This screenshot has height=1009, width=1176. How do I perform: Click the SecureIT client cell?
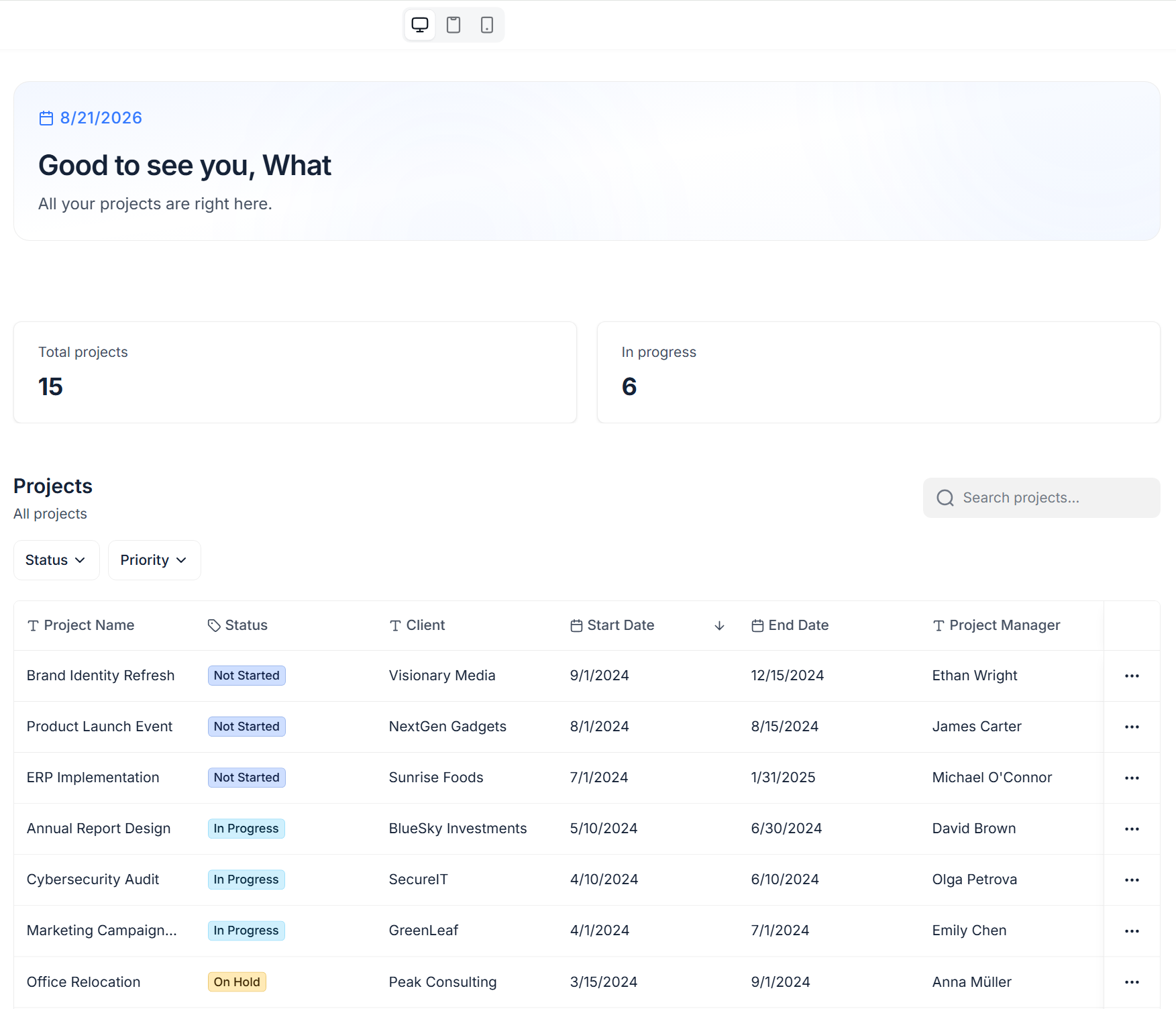[418, 880]
